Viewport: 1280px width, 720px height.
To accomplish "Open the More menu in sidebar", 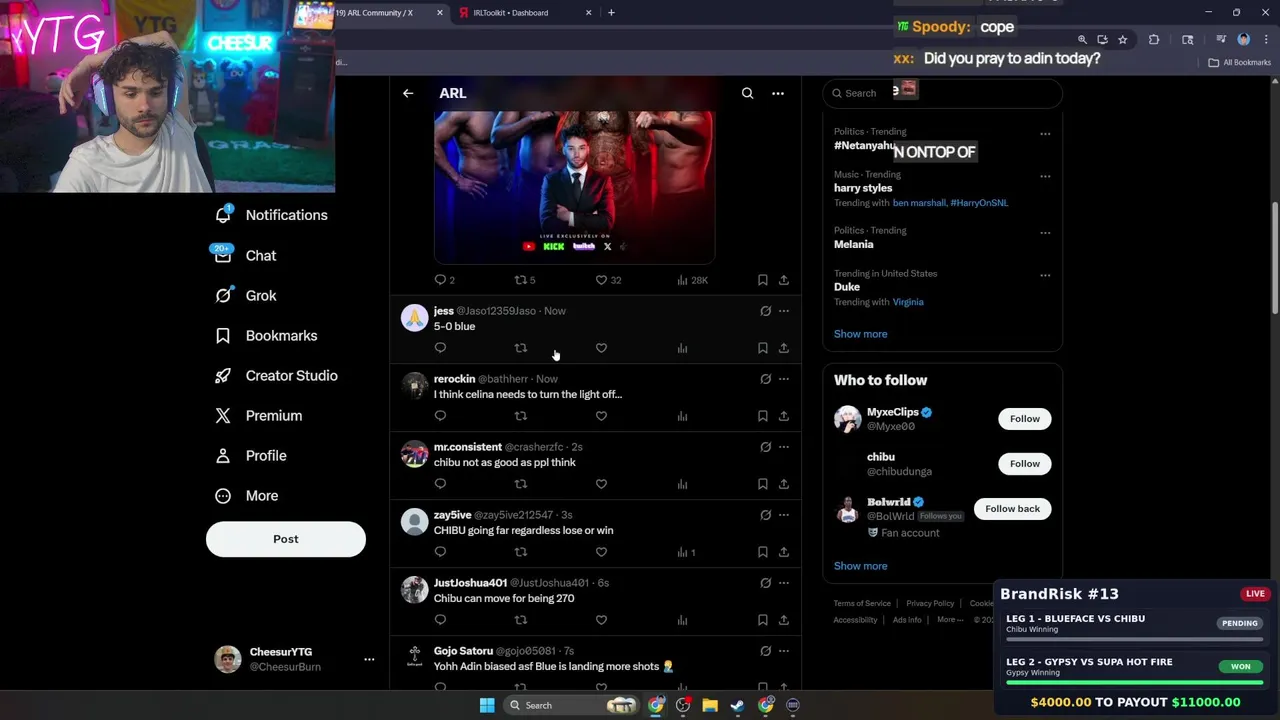I will 247,495.
